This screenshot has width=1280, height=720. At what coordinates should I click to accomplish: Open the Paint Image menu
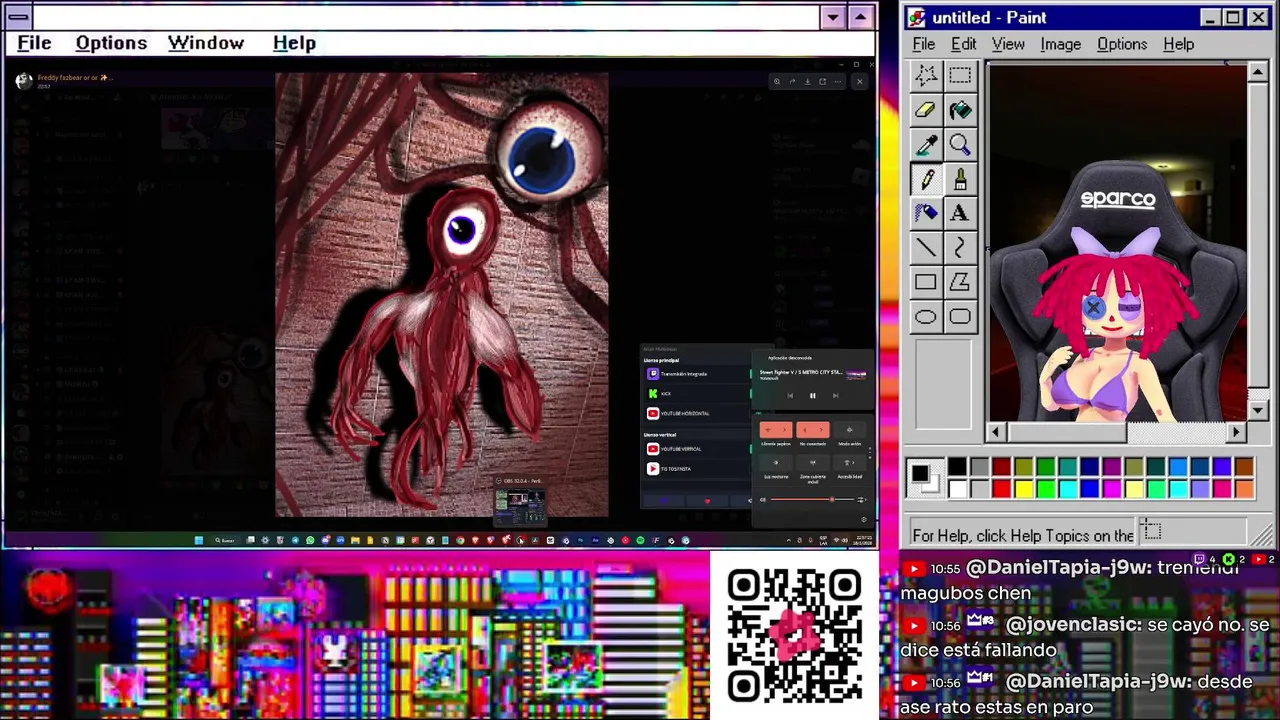tap(1060, 44)
